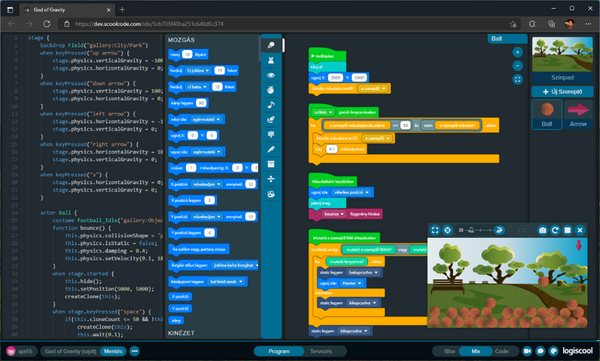Screen dimensions: 600x361
Task: Take a snapshot with the camera icon
Action: tap(543, 230)
